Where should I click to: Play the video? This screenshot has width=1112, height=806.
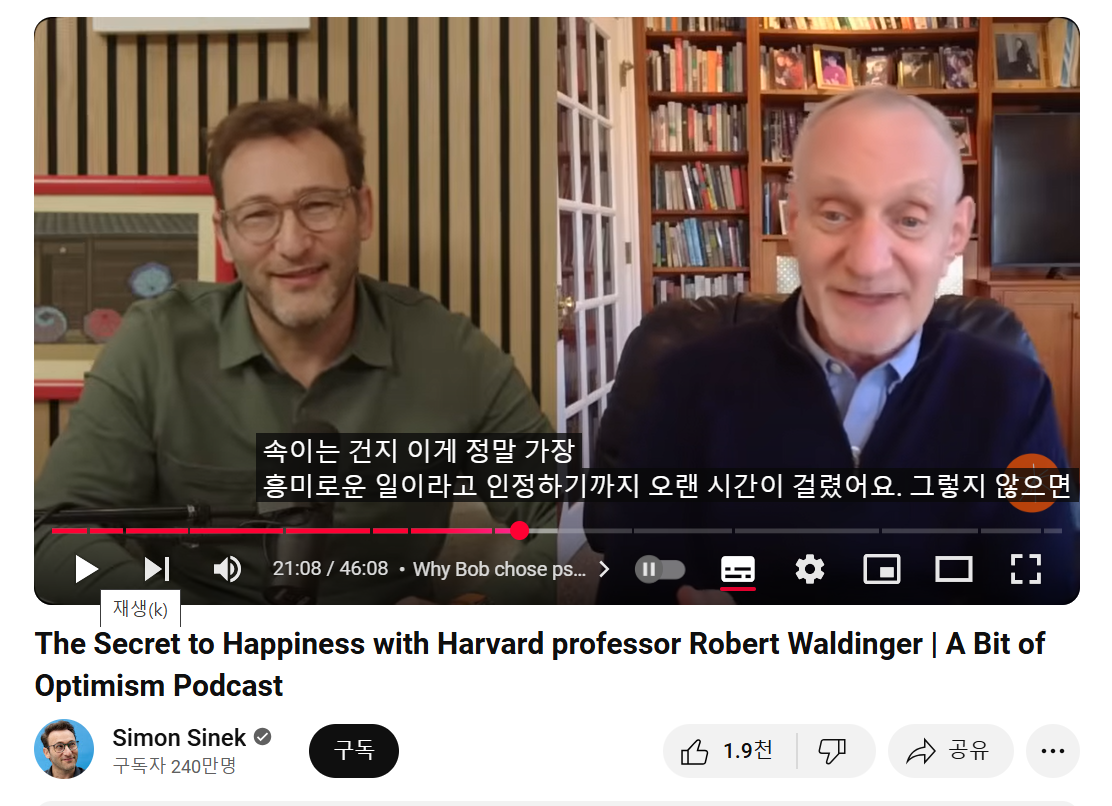[x=86, y=569]
